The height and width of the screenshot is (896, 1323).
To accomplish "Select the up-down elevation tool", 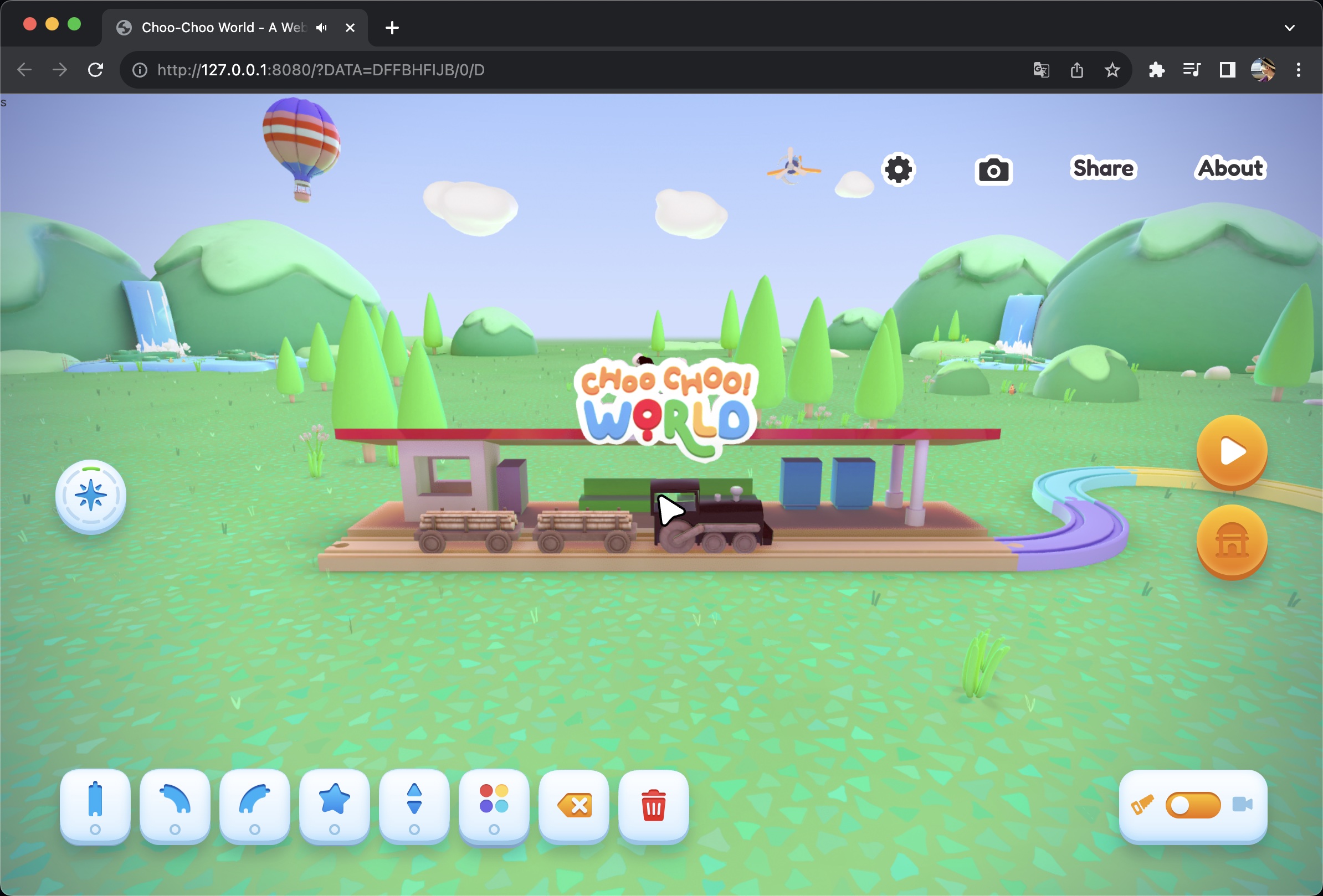I will point(414,805).
